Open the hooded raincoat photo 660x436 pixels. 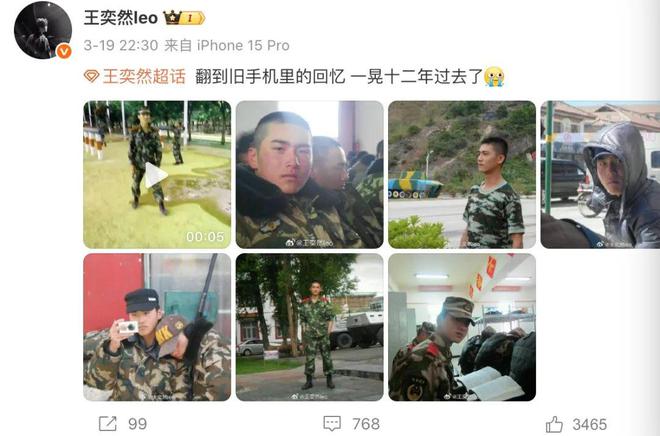click(x=600, y=175)
